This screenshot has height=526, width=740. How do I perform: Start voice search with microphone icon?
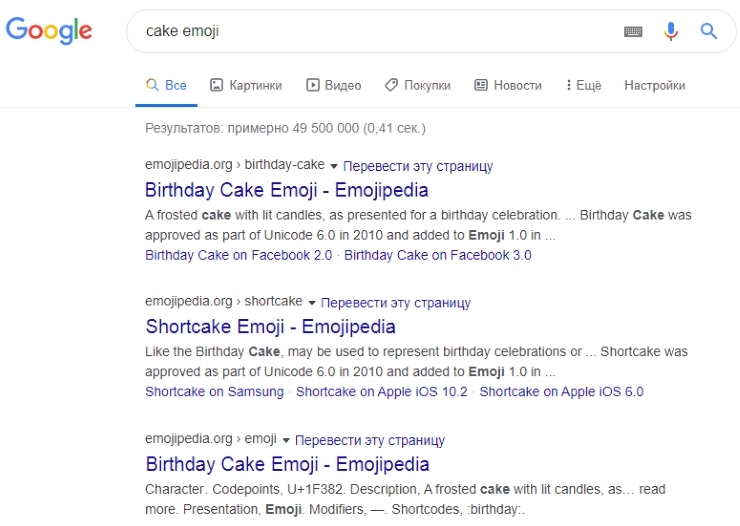(671, 32)
